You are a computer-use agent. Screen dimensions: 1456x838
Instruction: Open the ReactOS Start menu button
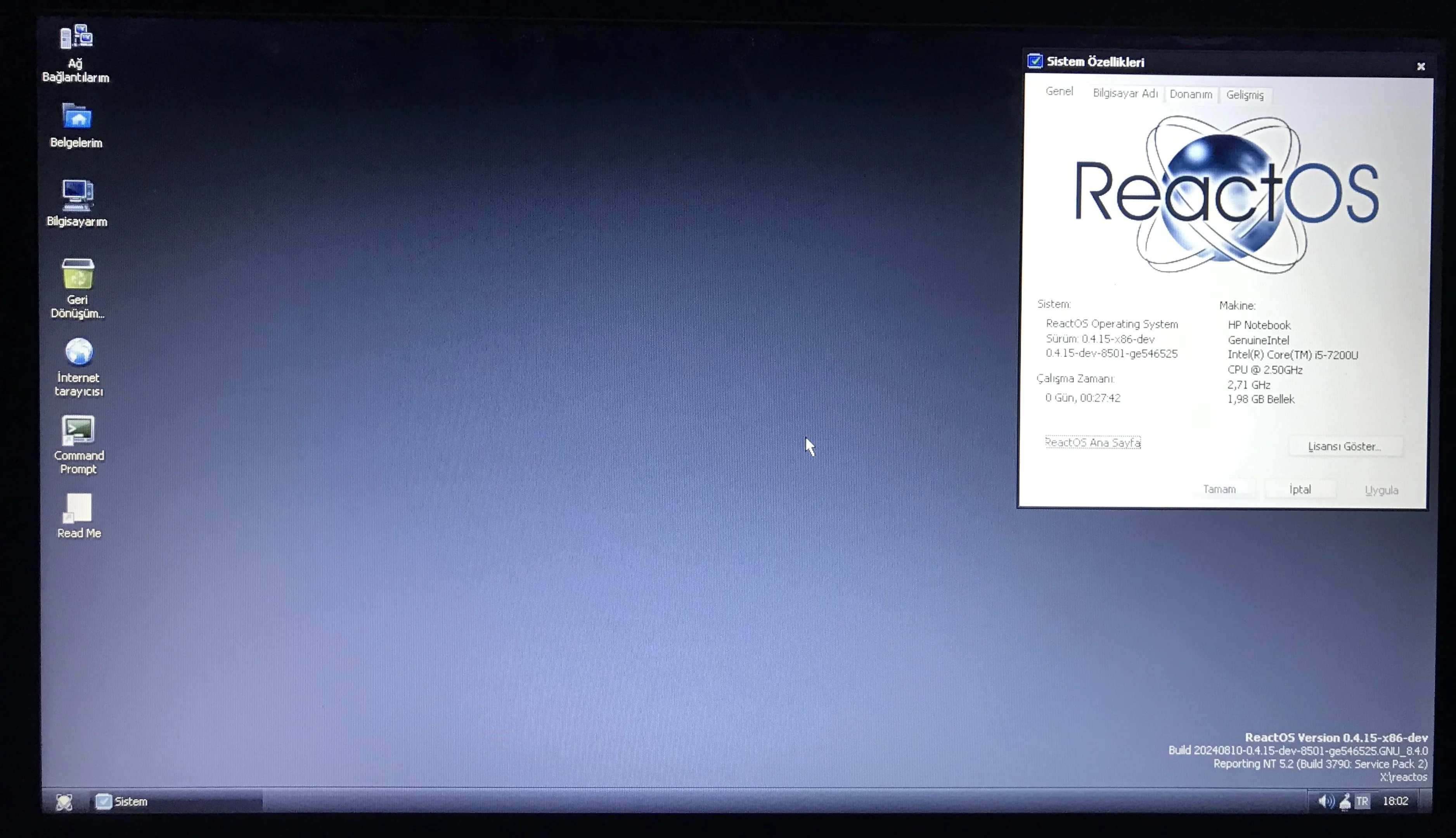click(64, 802)
